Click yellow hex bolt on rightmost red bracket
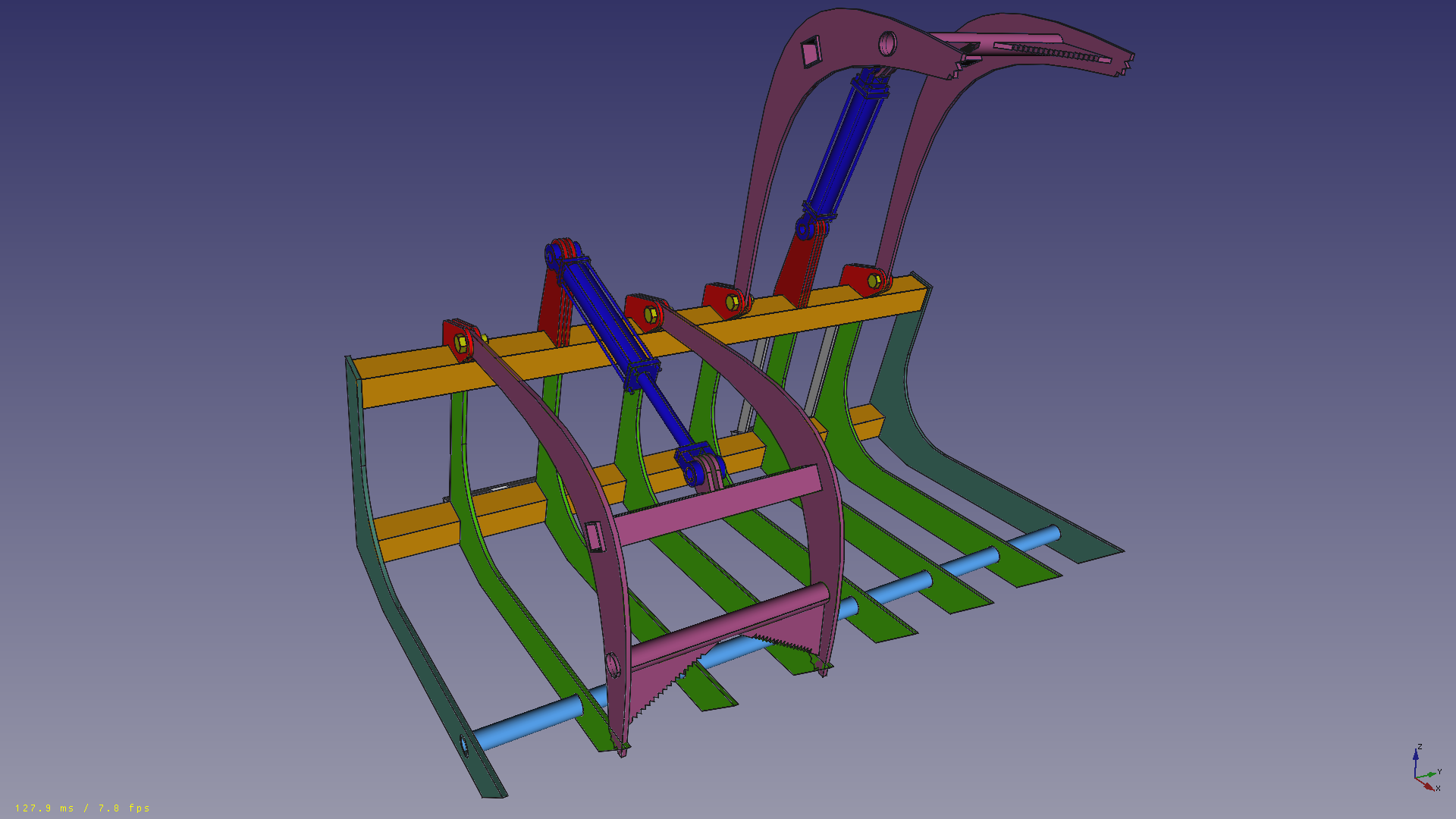Viewport: 1456px width, 819px height. [x=874, y=281]
